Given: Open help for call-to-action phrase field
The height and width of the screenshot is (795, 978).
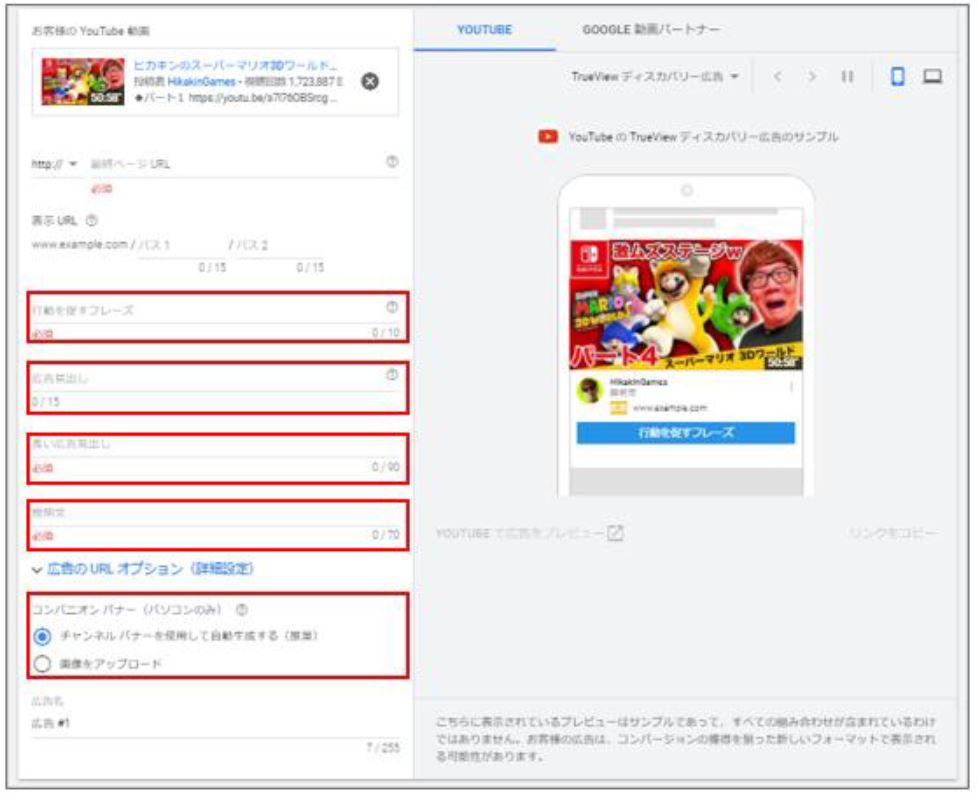Looking at the screenshot, I should (x=392, y=307).
